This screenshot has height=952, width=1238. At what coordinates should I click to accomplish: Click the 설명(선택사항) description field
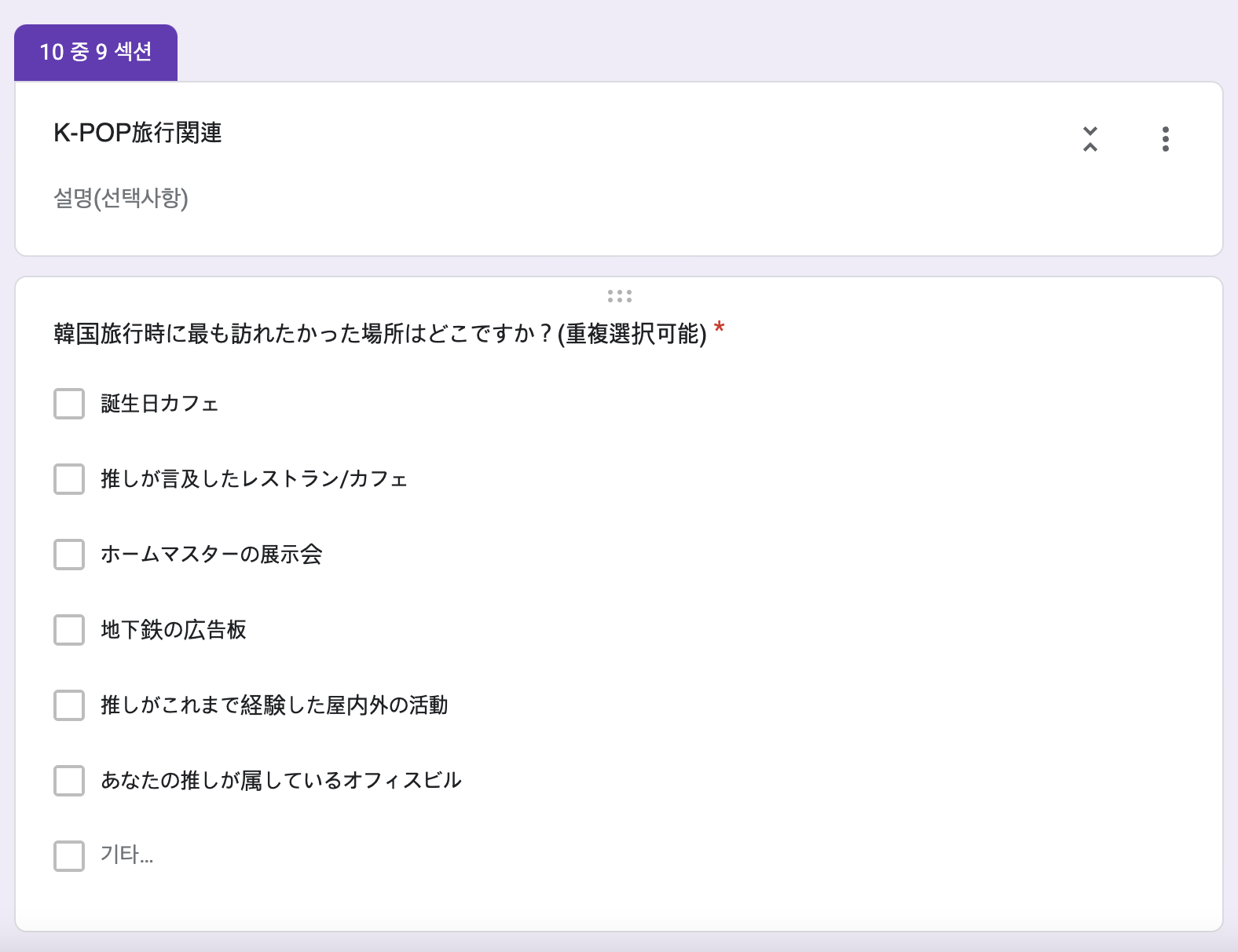coord(121,198)
